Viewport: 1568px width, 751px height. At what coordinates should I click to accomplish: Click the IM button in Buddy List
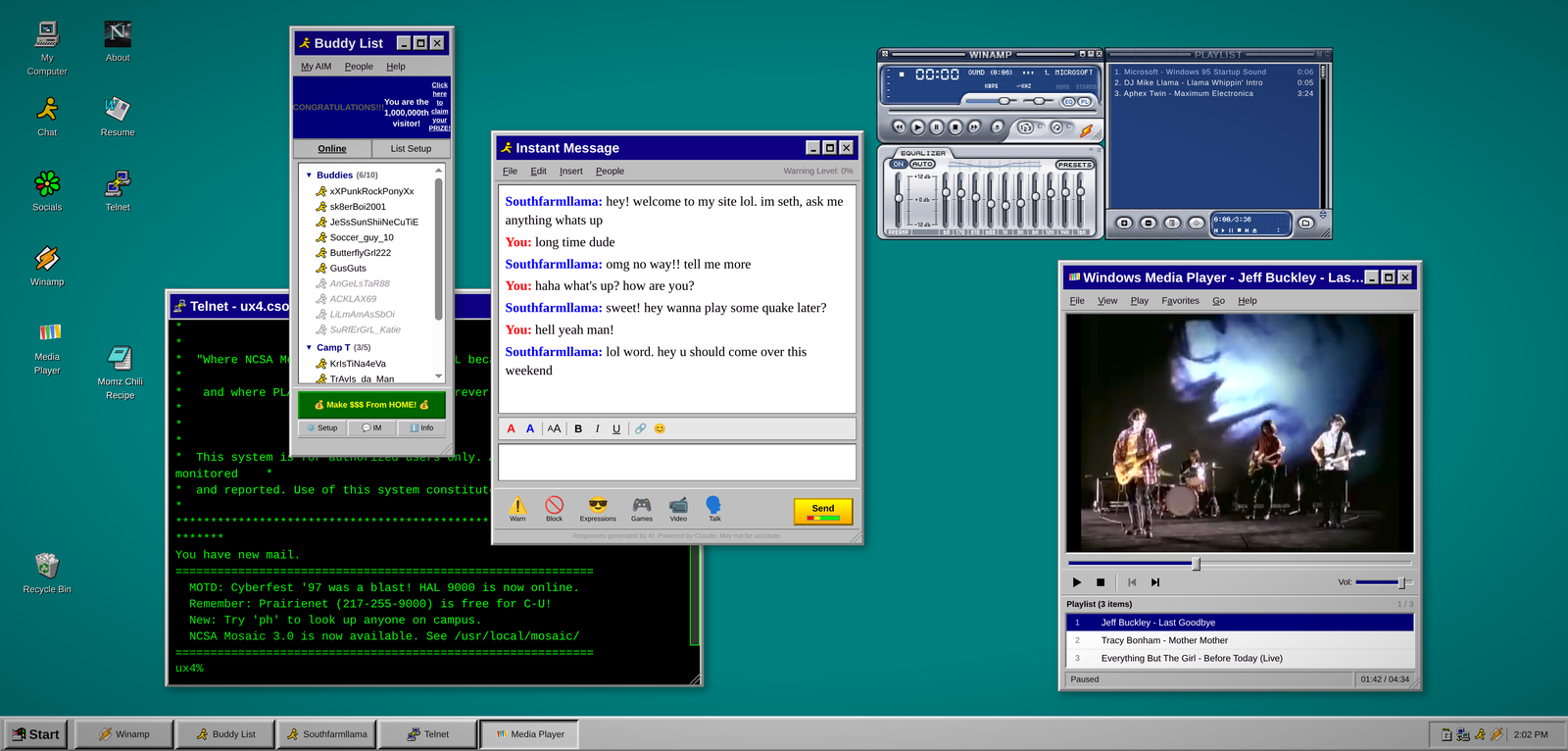371,427
